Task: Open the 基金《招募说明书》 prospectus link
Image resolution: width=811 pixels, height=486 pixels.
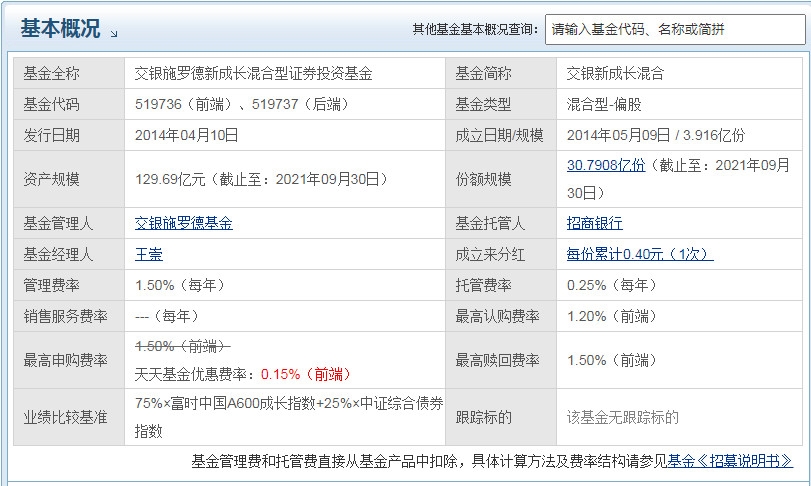Action: (x=730, y=461)
